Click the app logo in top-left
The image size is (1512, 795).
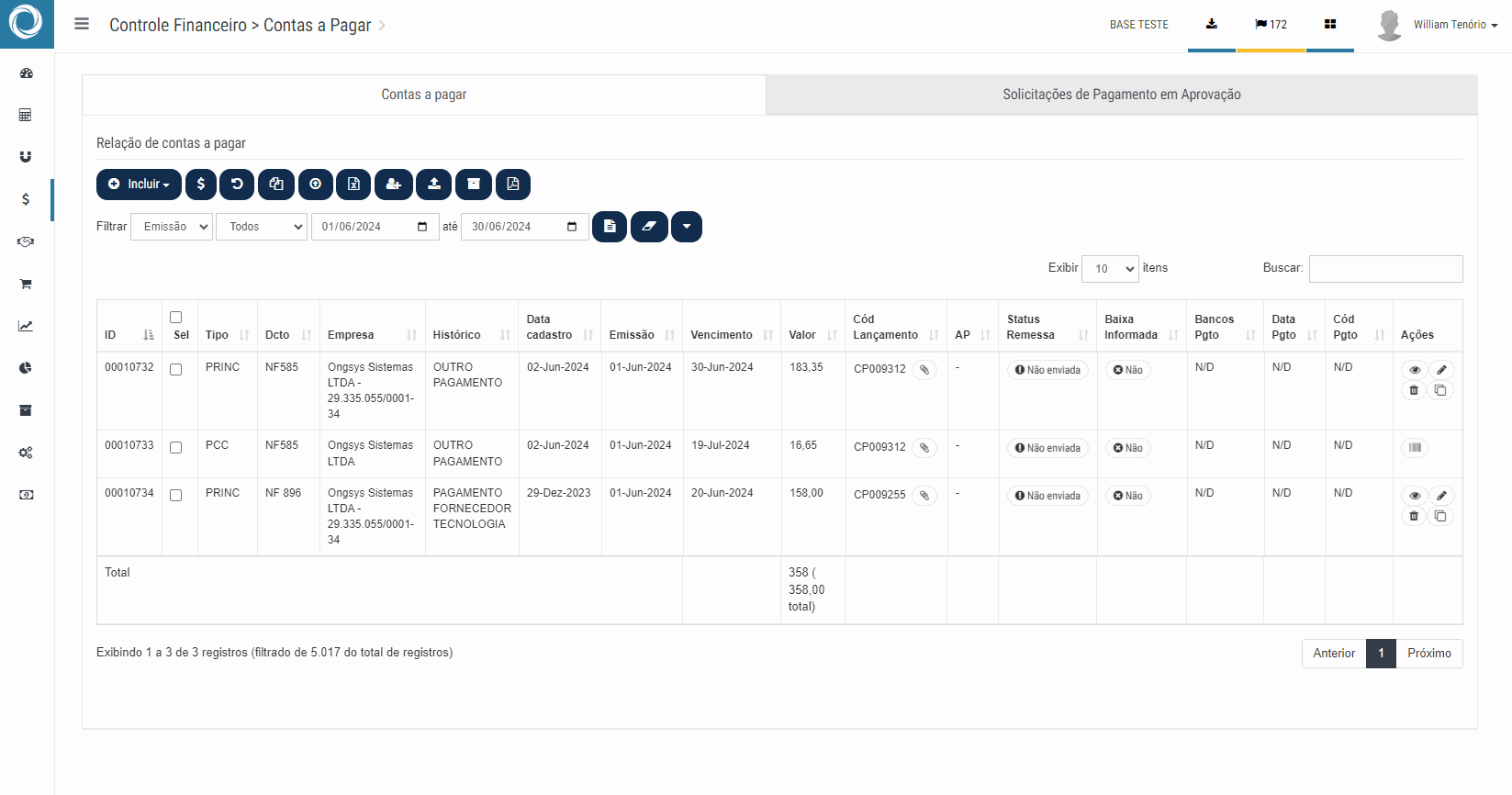pyautogui.click(x=26, y=23)
